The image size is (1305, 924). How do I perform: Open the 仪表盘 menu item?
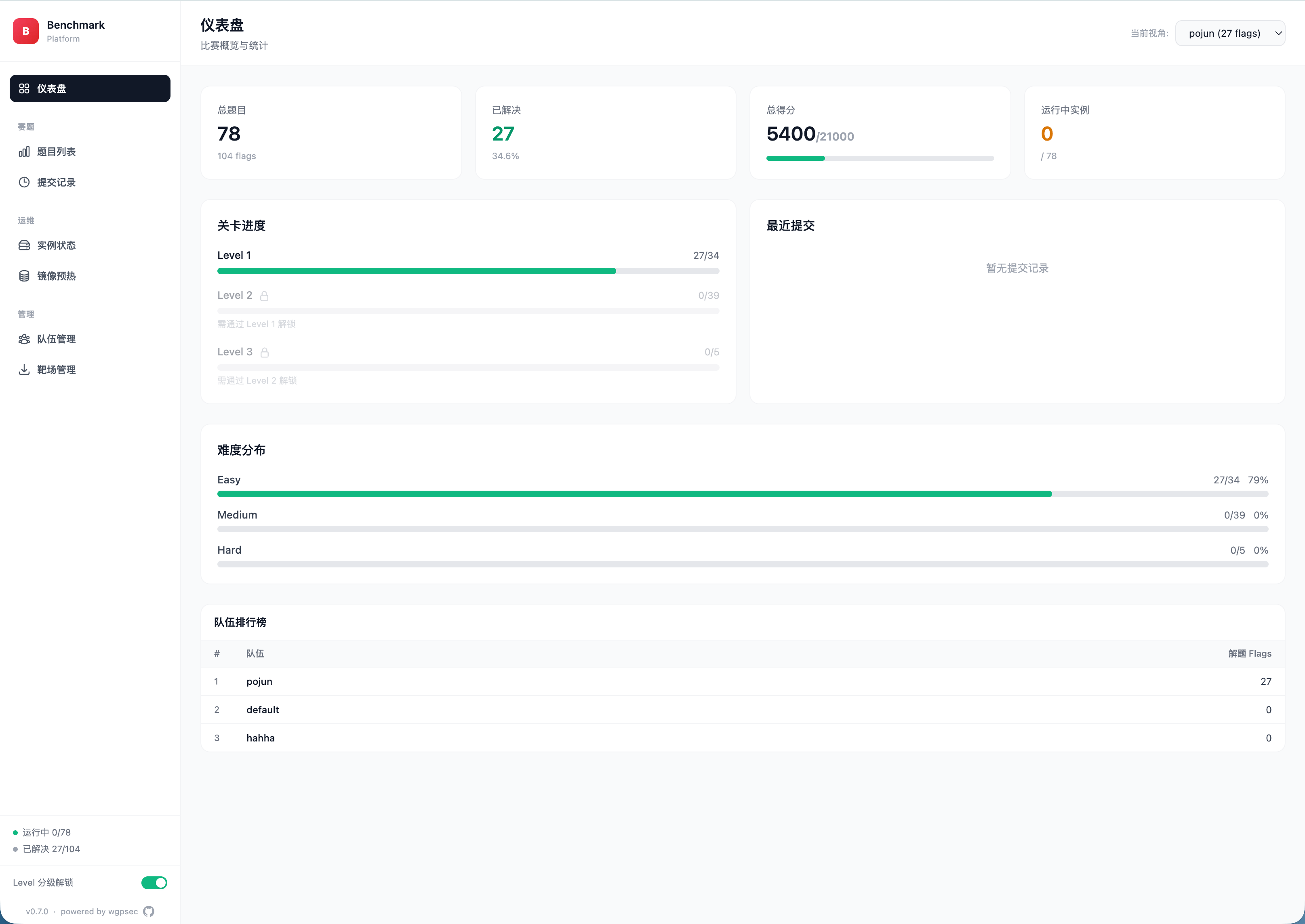pos(90,89)
